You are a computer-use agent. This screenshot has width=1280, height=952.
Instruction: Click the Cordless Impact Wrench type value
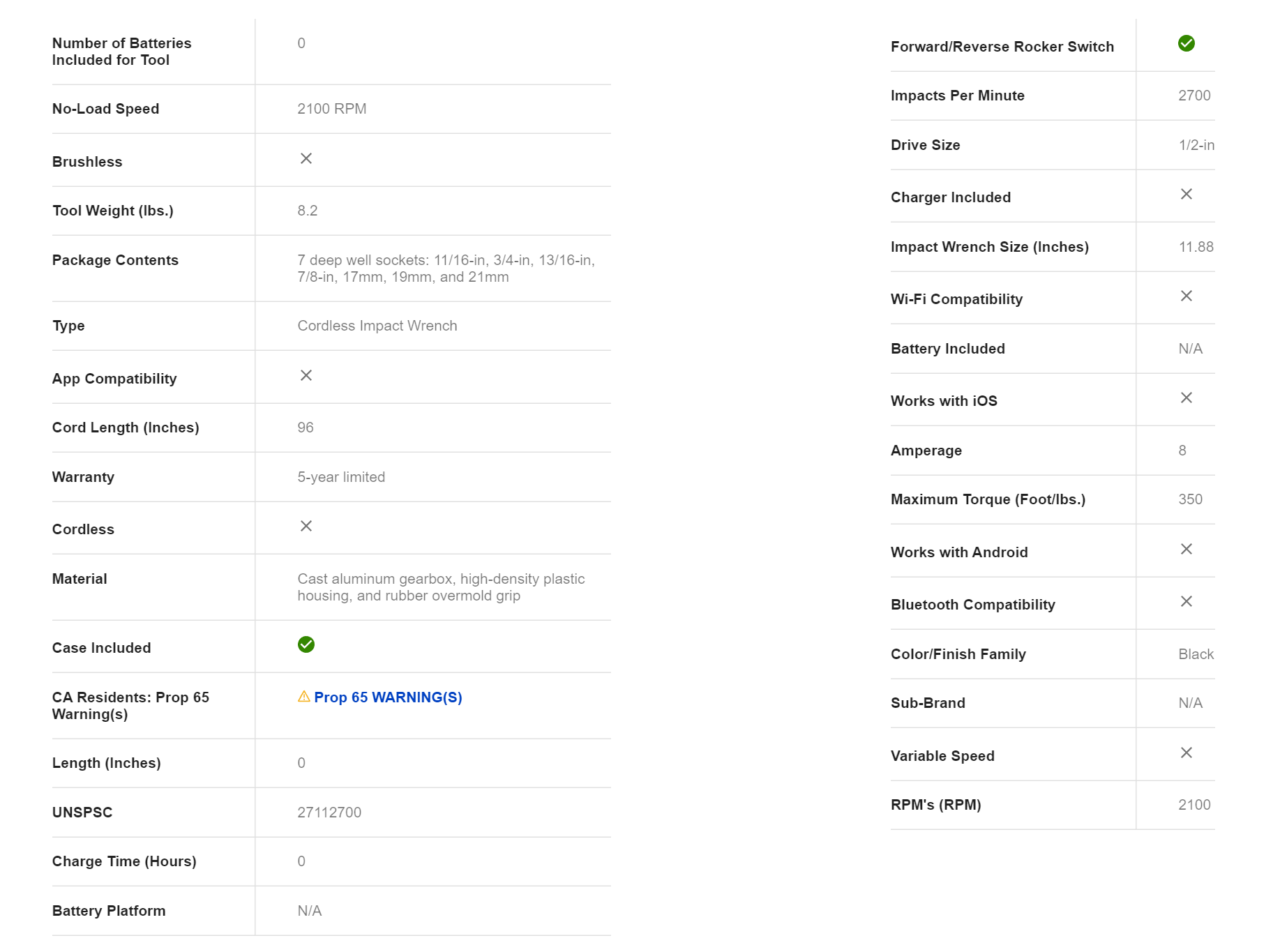coord(377,326)
